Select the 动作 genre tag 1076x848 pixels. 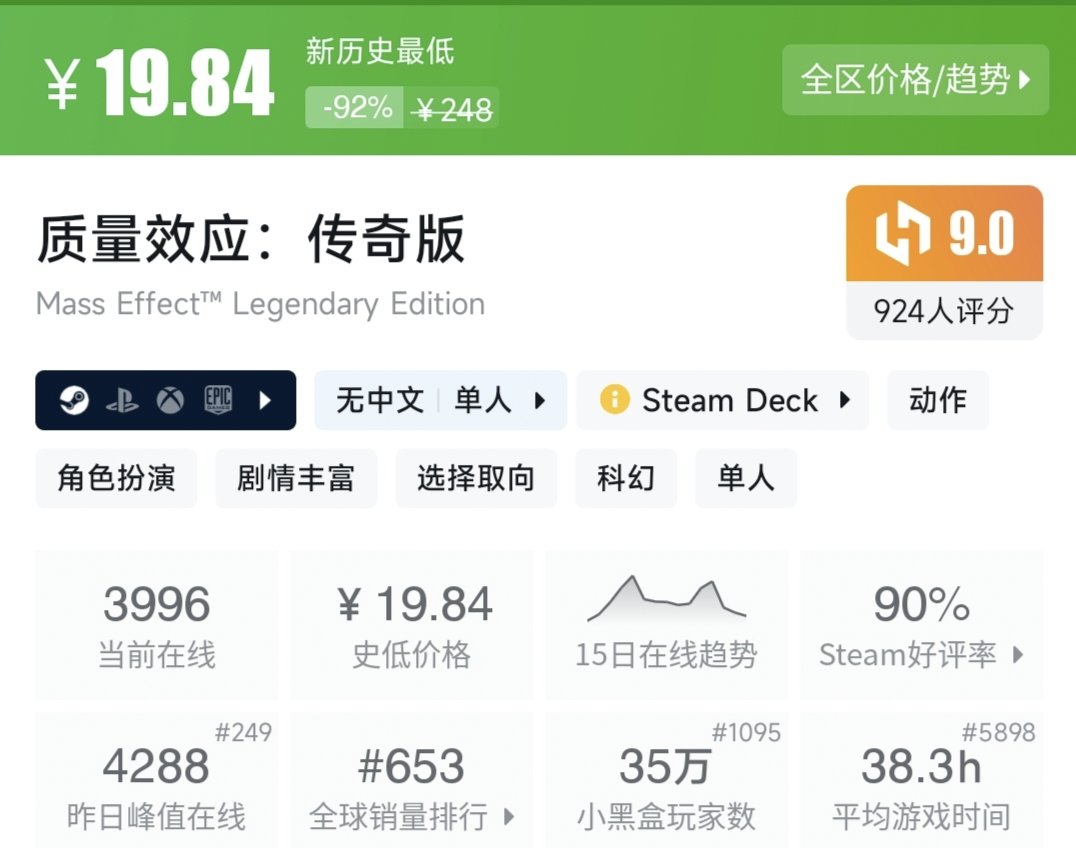[937, 400]
